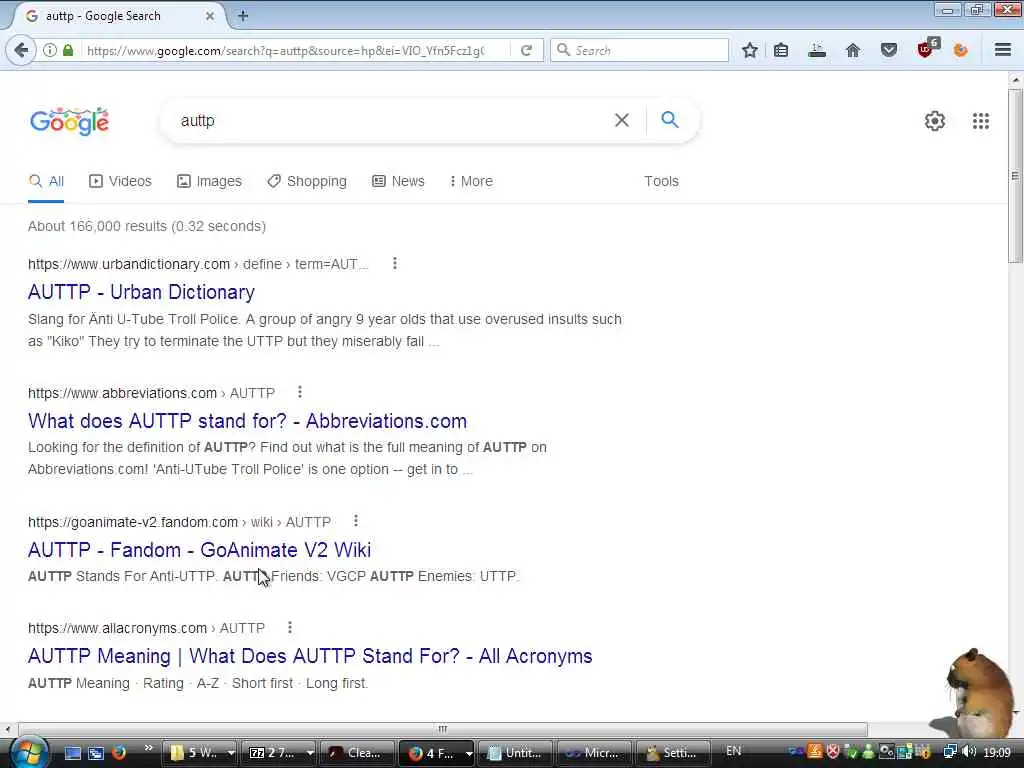Close the auttp Google Search tab
The width and height of the screenshot is (1024, 768).
coord(210,16)
